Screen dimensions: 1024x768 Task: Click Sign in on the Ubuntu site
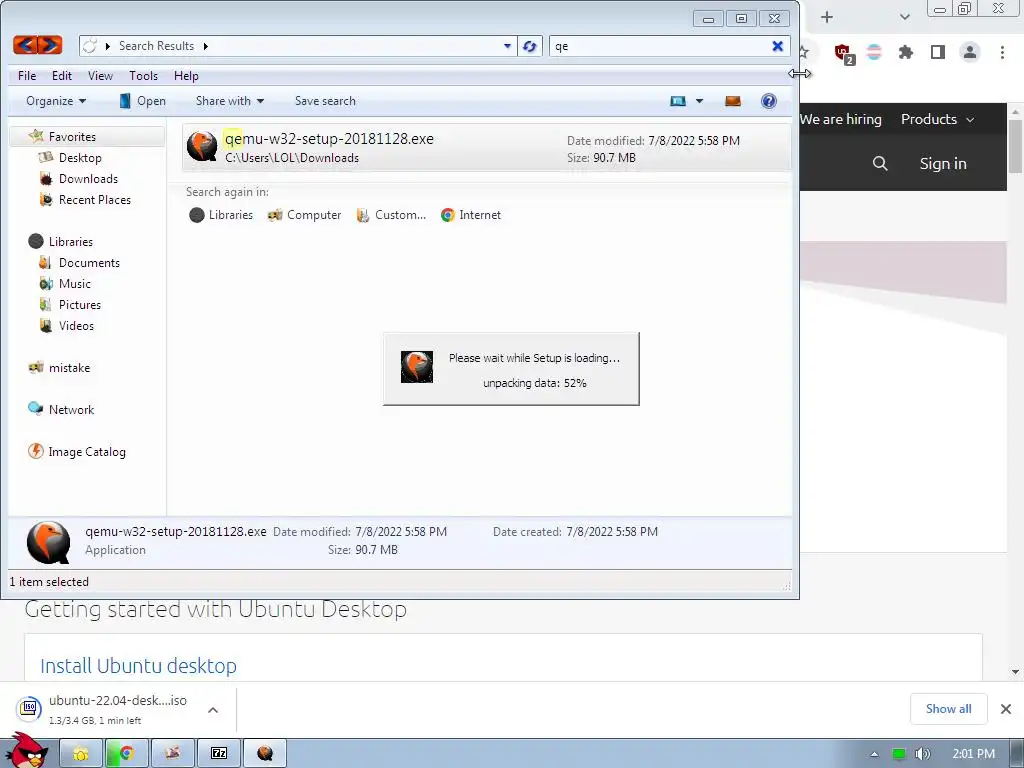click(x=942, y=163)
